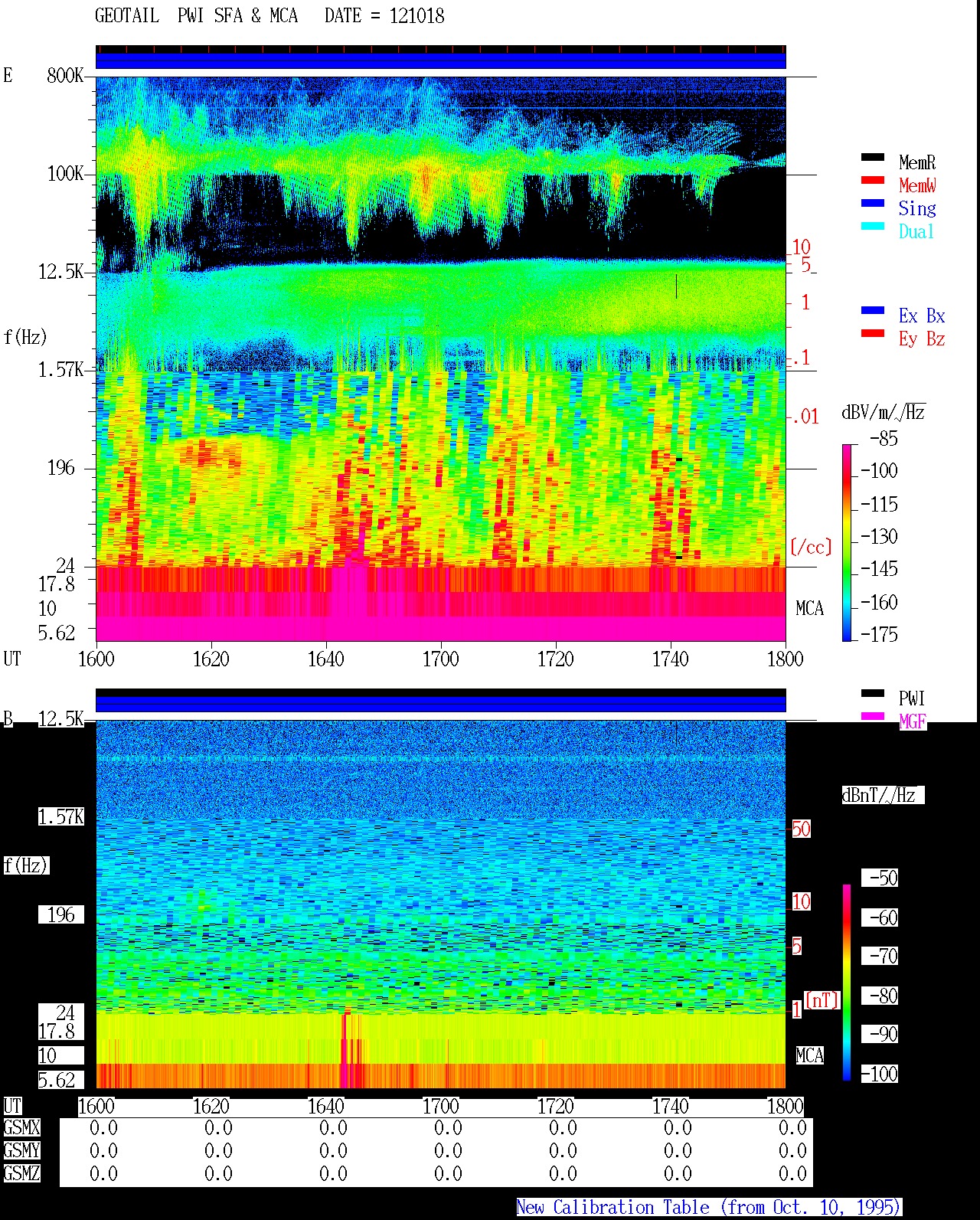
Task: Click the GSMZ row label
Action: [21, 1173]
